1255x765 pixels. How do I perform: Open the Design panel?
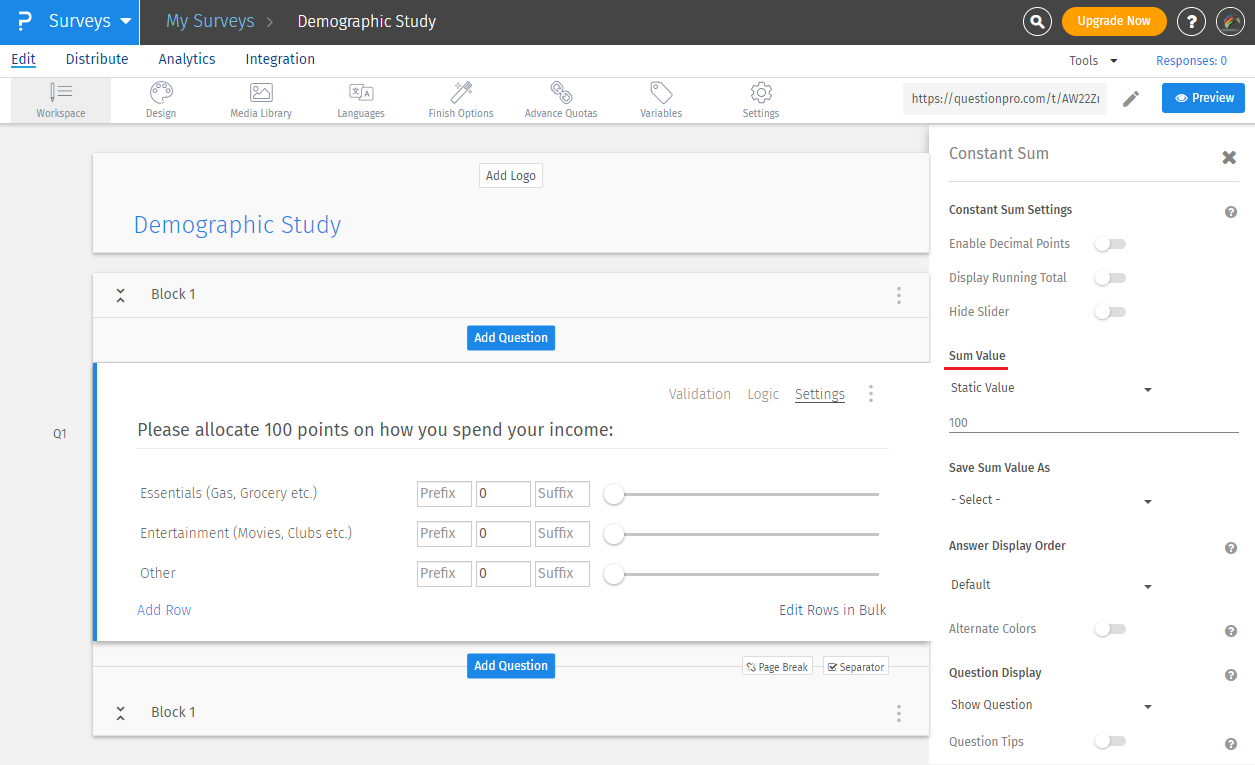tap(160, 100)
